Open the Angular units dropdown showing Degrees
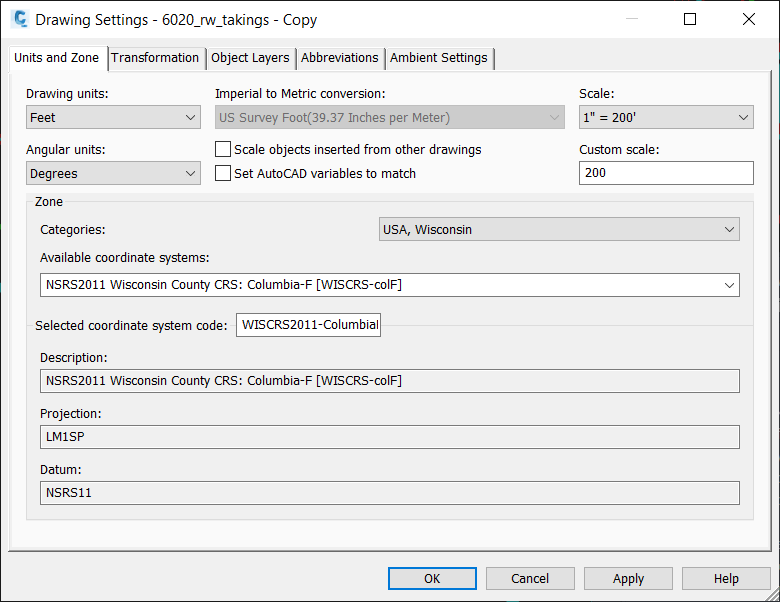 point(113,173)
